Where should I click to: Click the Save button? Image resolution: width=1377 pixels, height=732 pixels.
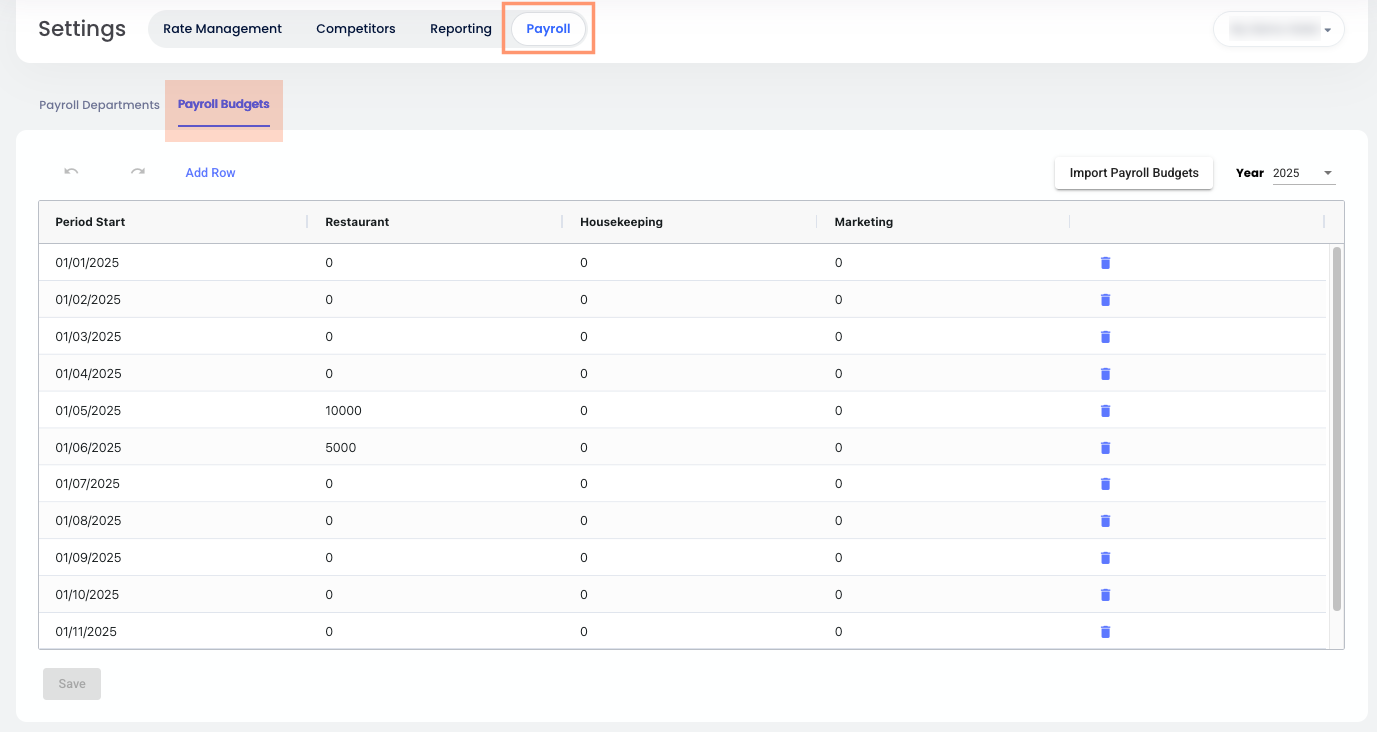tap(72, 684)
